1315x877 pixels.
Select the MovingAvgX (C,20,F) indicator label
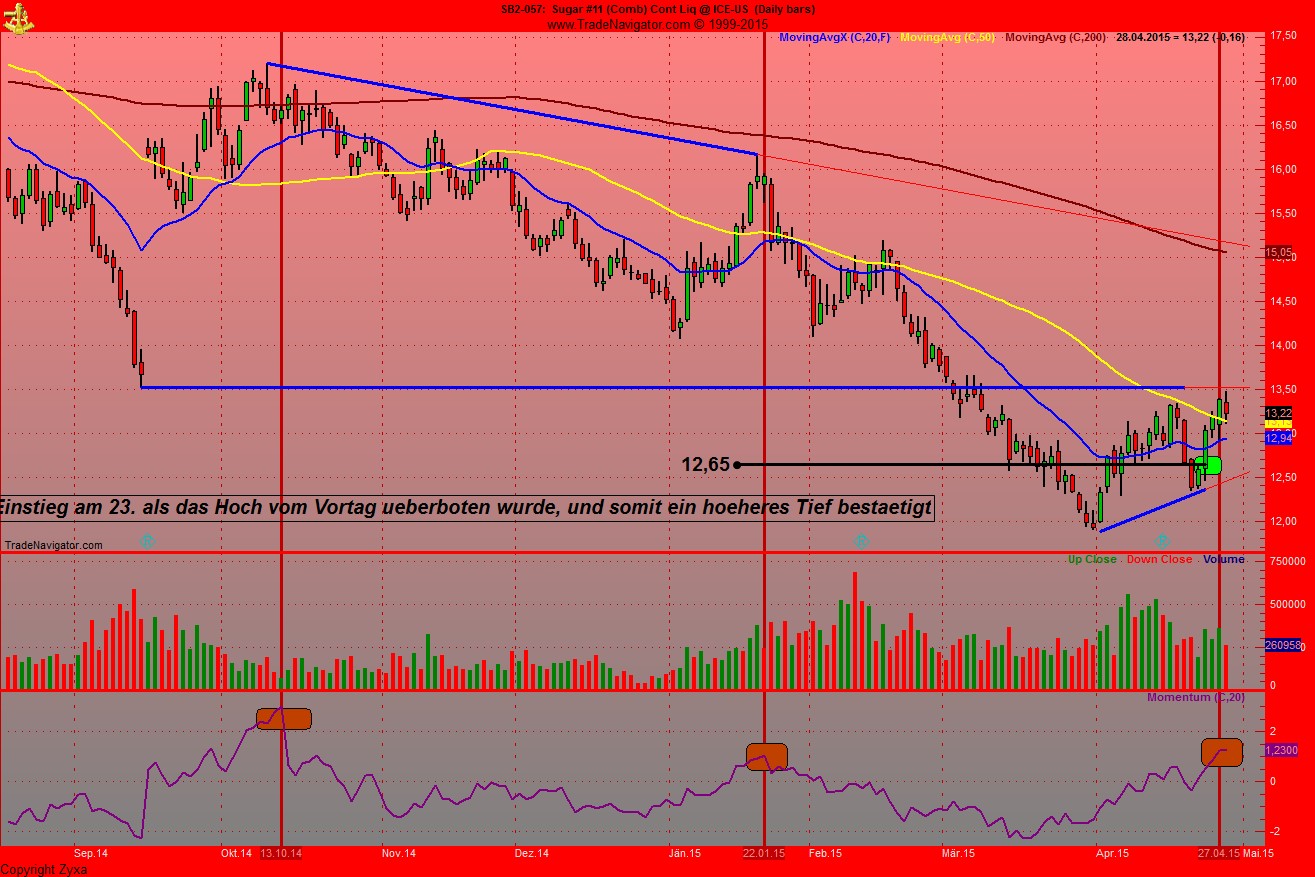834,37
